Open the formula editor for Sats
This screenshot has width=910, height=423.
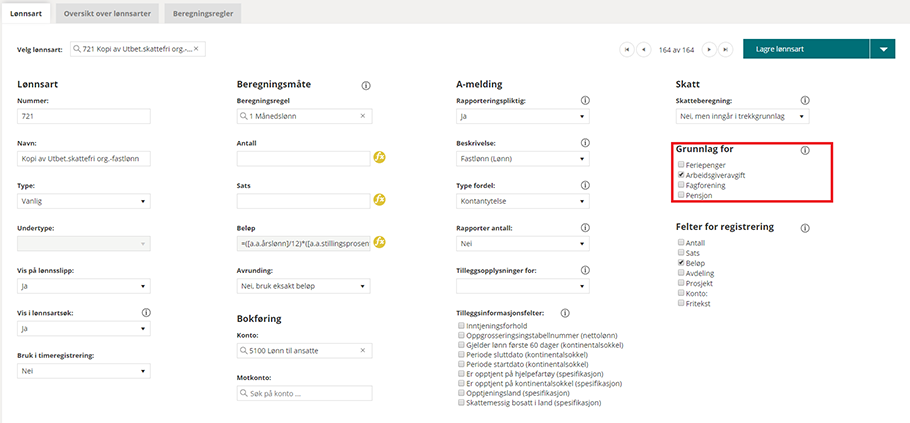[x=380, y=200]
